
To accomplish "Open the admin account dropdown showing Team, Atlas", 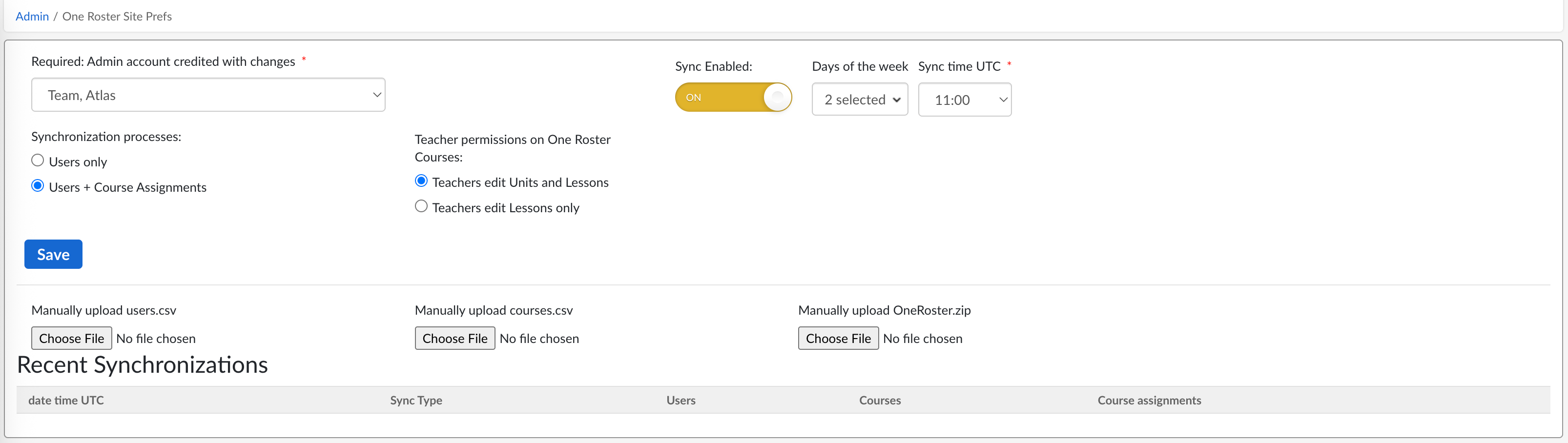I will point(207,95).
